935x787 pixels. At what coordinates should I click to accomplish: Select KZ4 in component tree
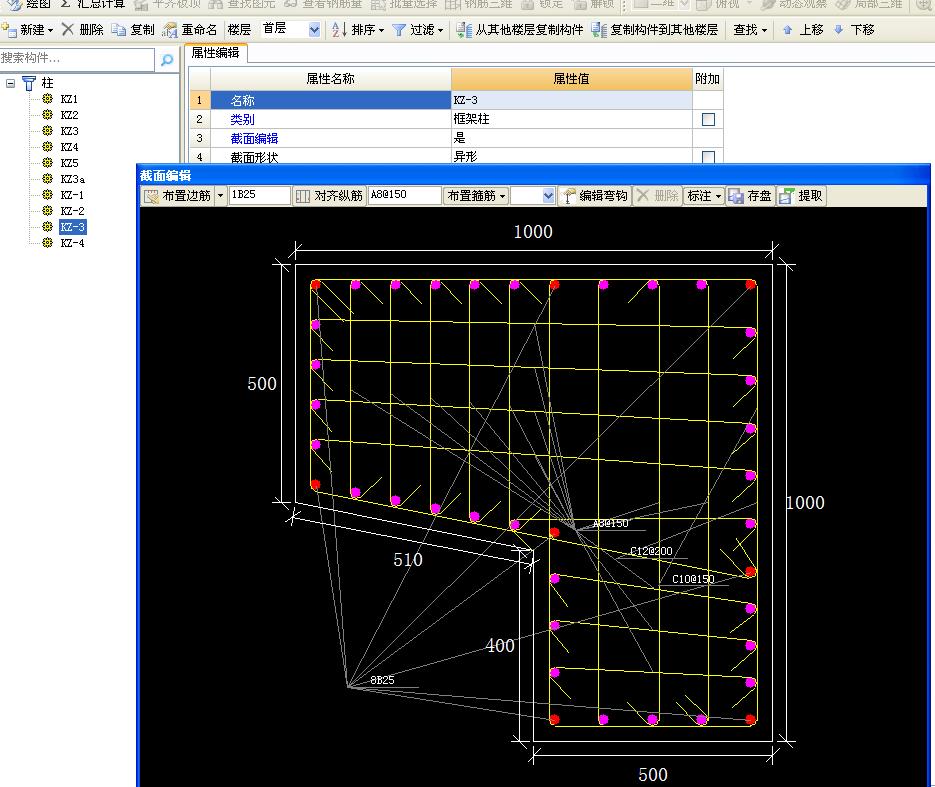[69, 147]
